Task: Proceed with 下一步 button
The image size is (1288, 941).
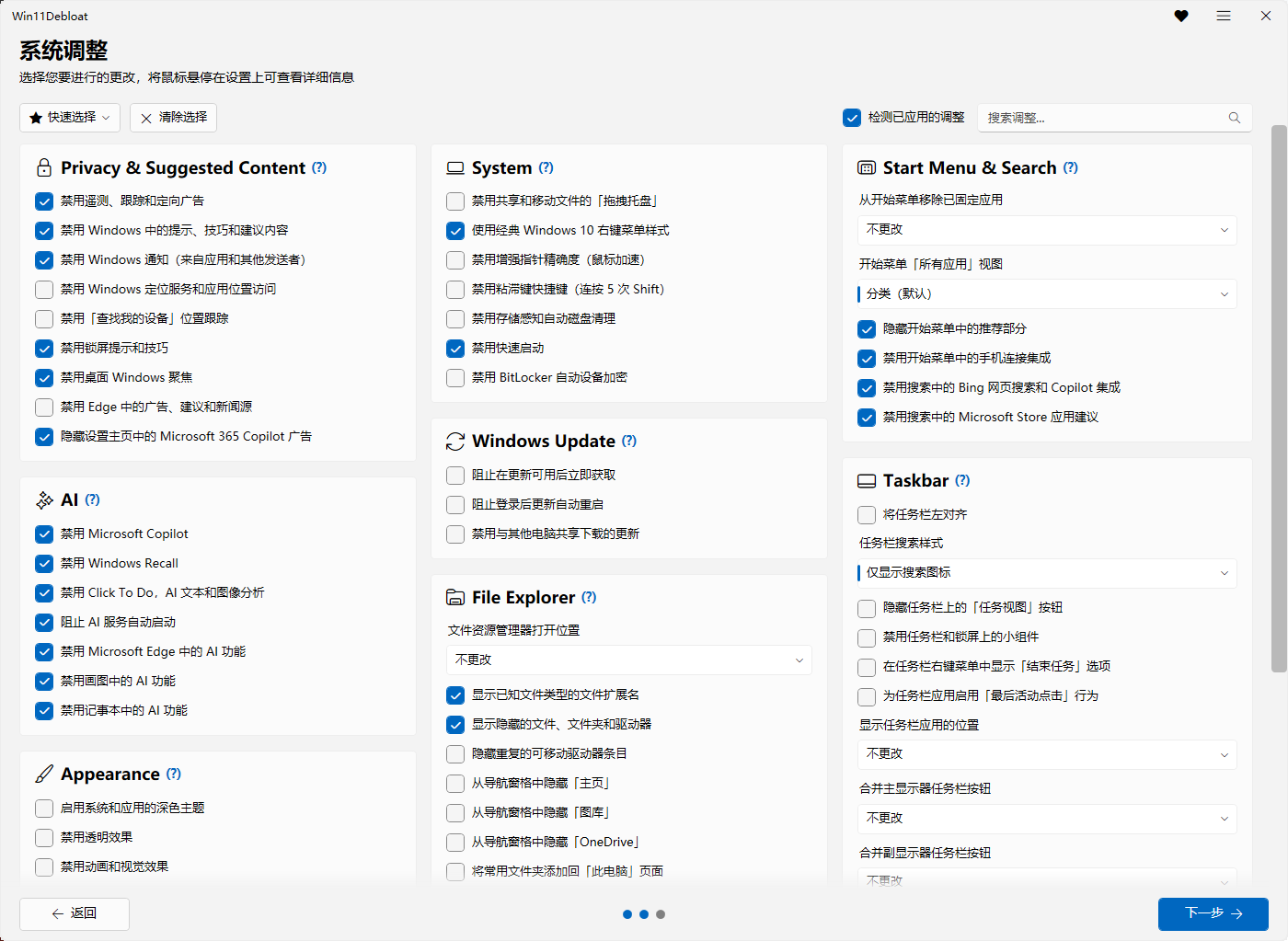Action: coord(1213,913)
